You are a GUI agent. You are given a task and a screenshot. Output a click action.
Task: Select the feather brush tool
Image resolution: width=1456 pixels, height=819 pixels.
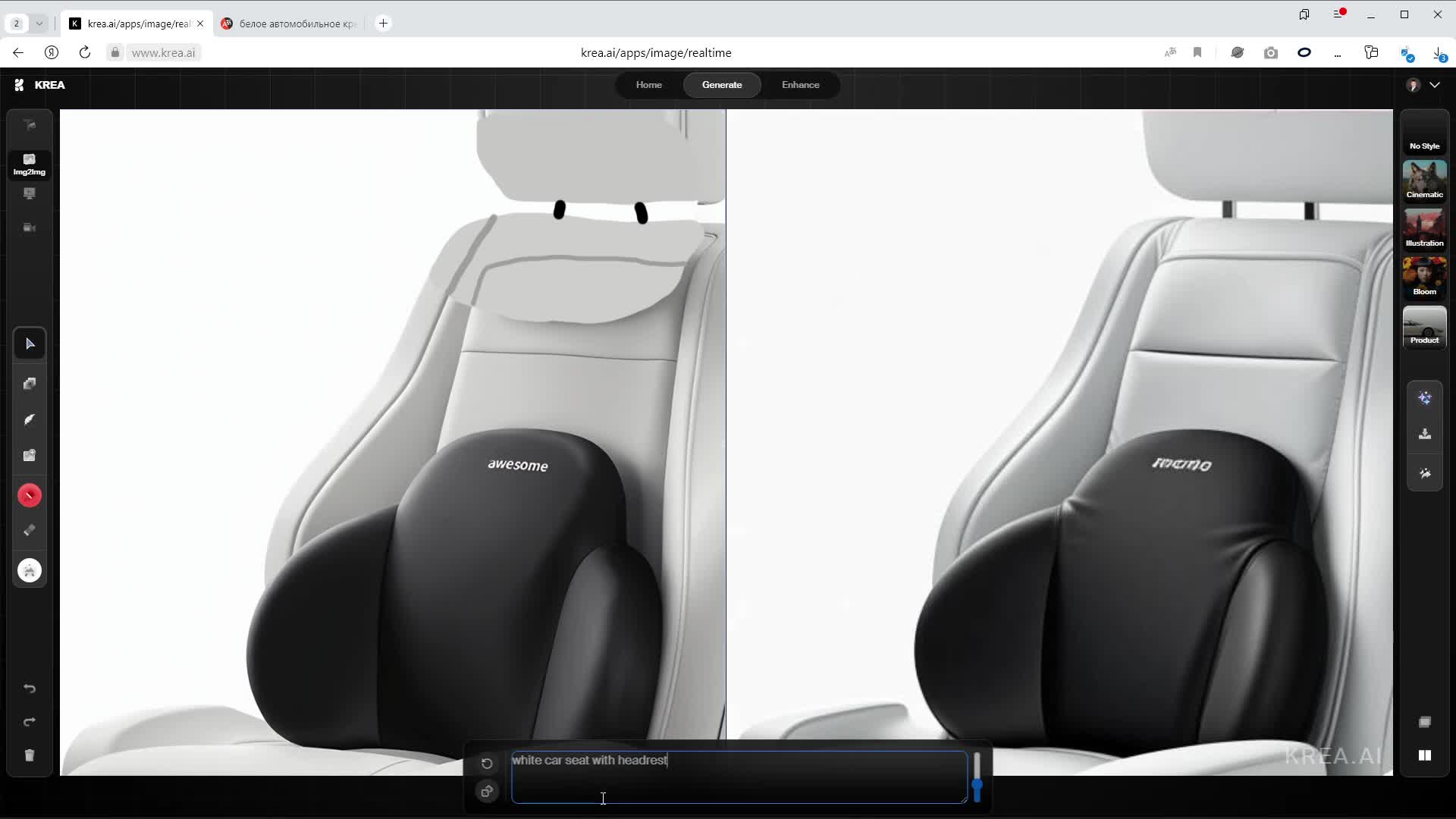(30, 419)
